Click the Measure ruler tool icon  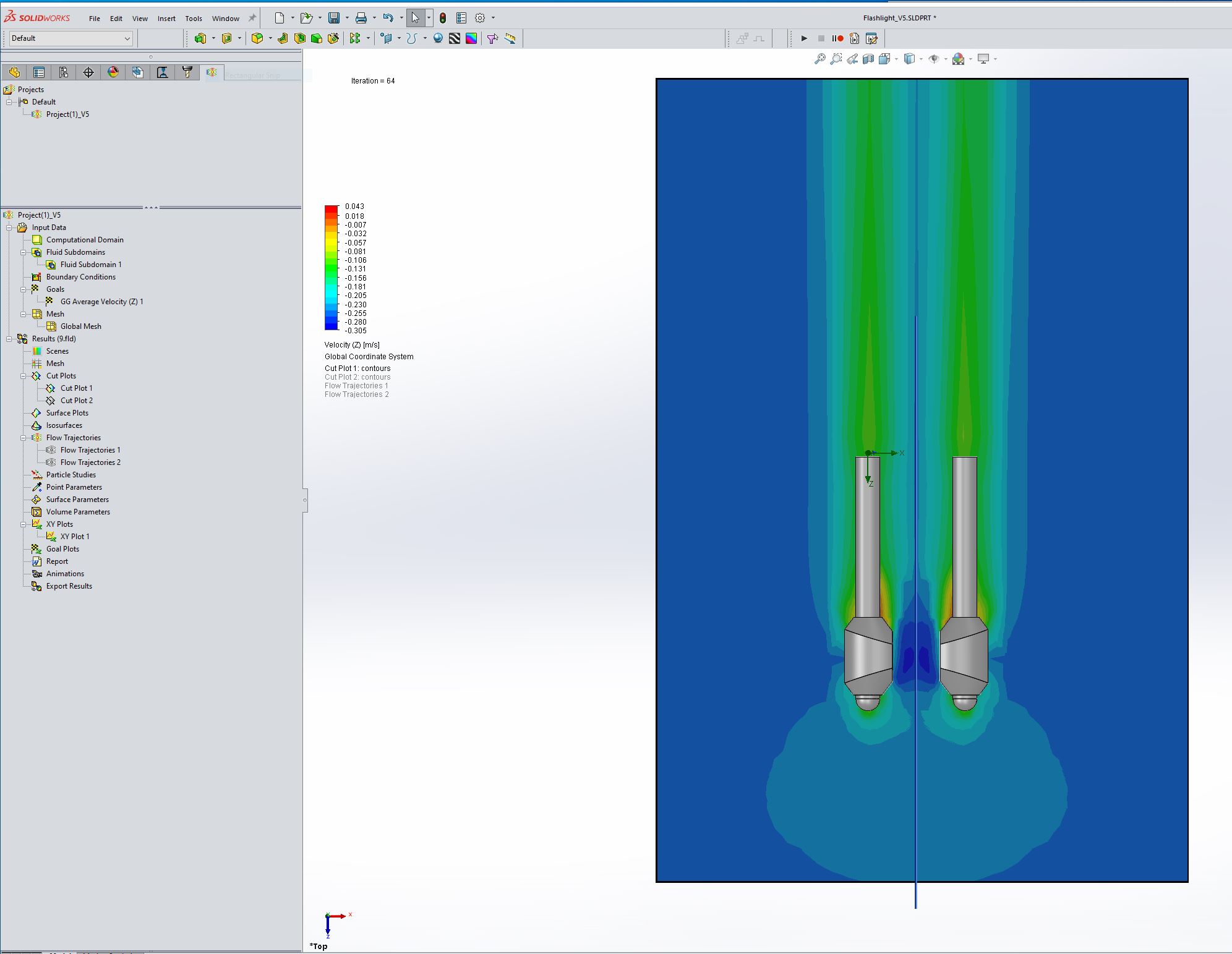510,38
